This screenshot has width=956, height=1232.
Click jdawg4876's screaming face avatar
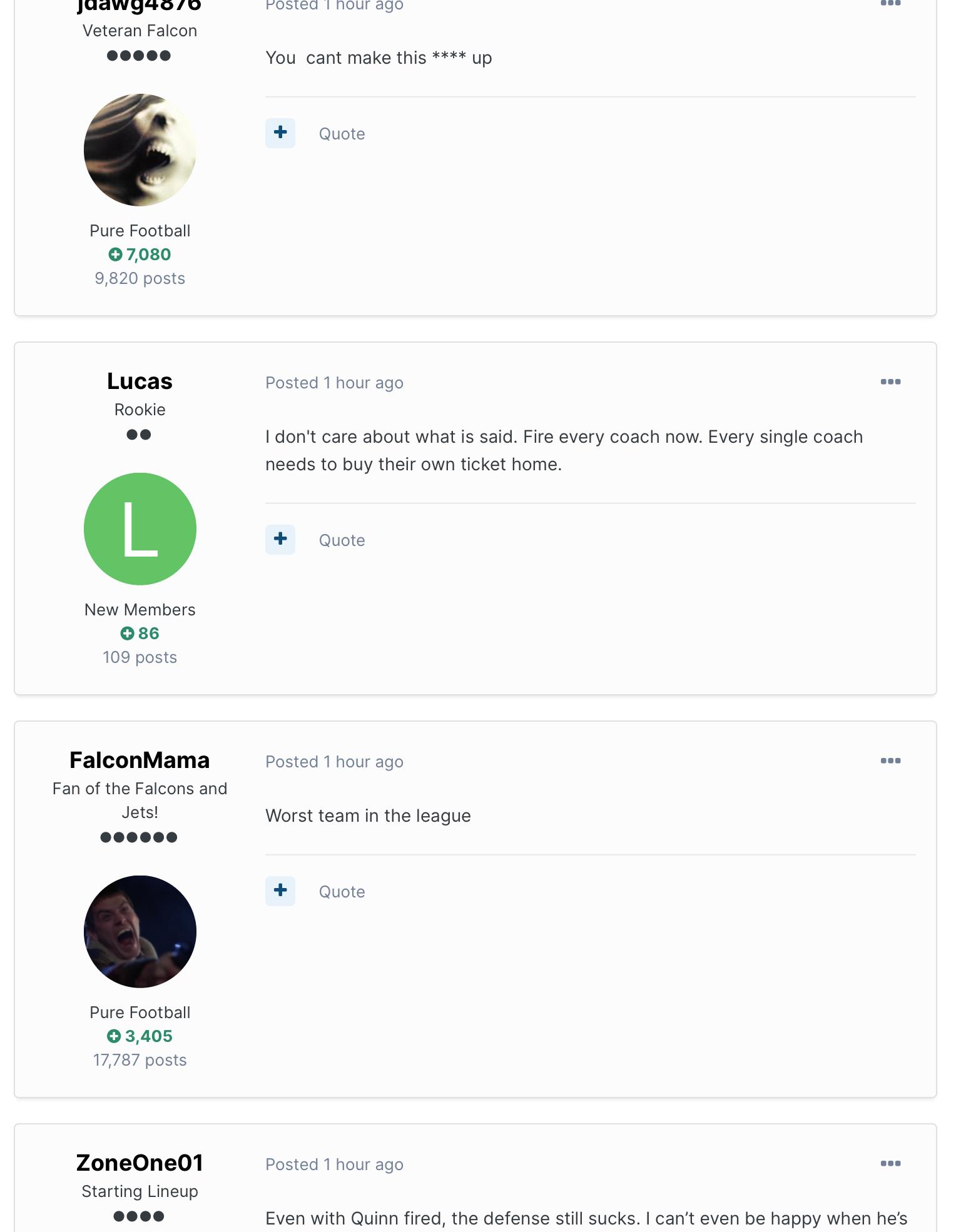pyautogui.click(x=140, y=150)
